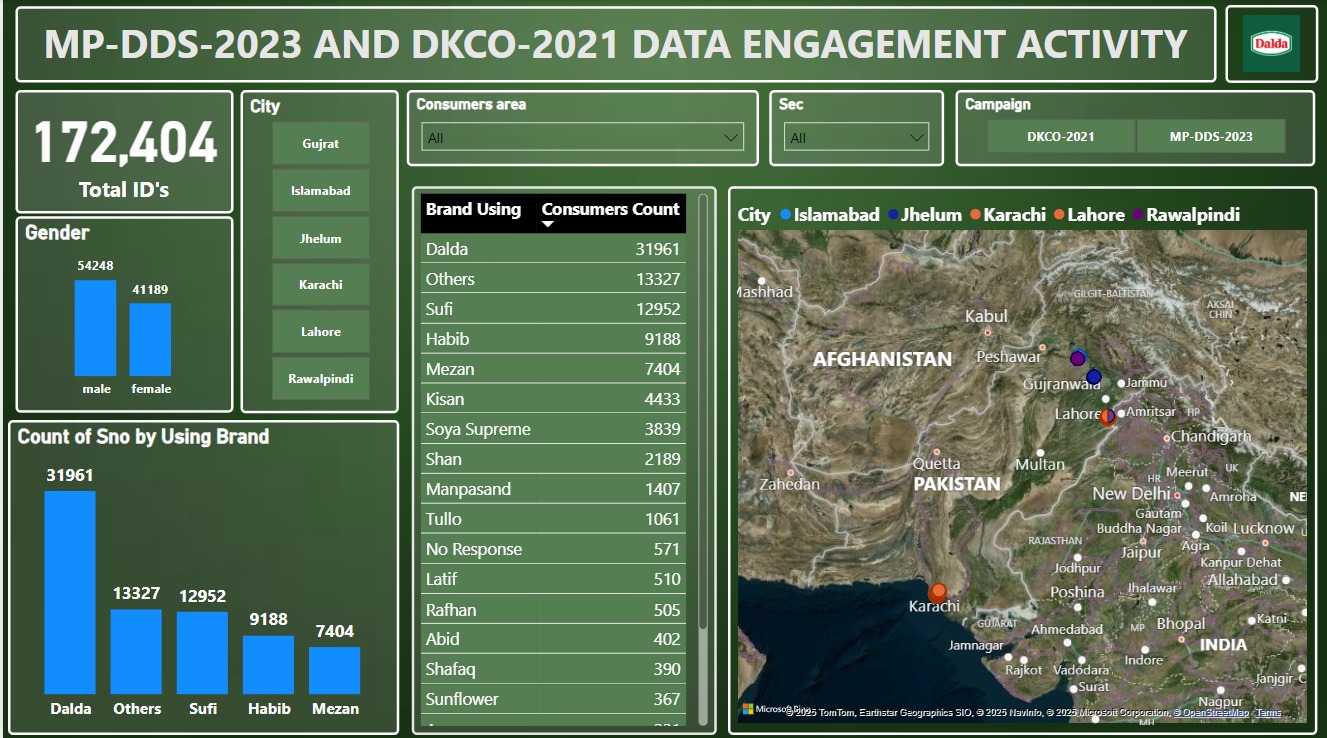1327x738 pixels.
Task: Open the OpenStreetMap attribution link
Action: 1214,713
